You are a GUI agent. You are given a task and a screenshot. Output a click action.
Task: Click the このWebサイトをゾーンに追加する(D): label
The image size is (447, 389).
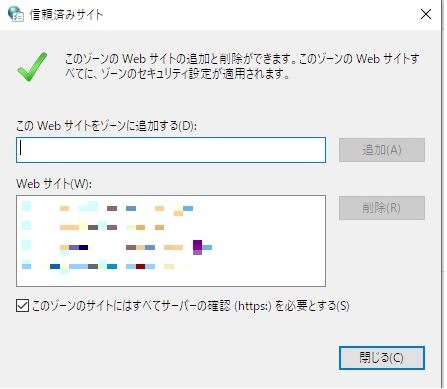pos(106,126)
